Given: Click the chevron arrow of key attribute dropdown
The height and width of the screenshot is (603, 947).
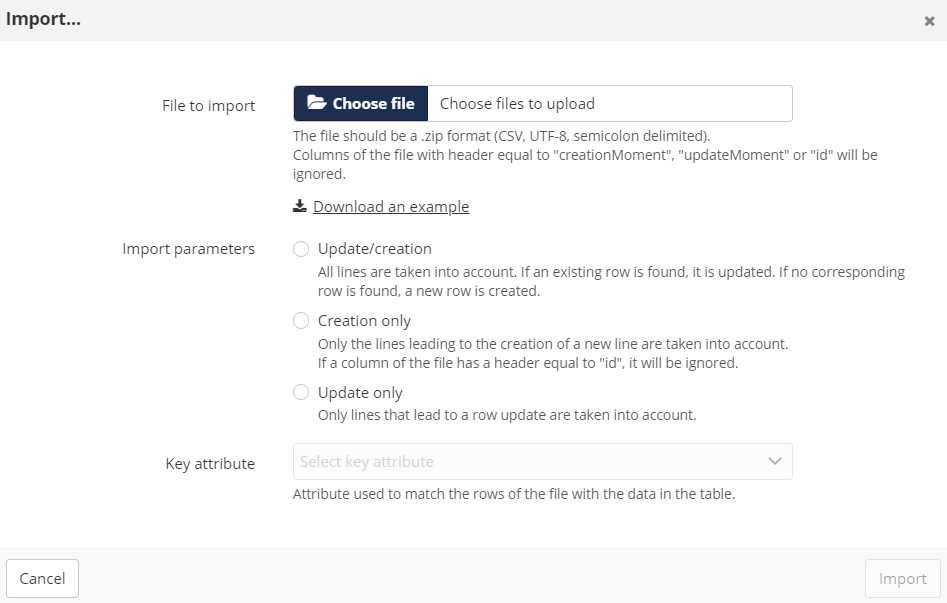Looking at the screenshot, I should pyautogui.click(x=774, y=461).
